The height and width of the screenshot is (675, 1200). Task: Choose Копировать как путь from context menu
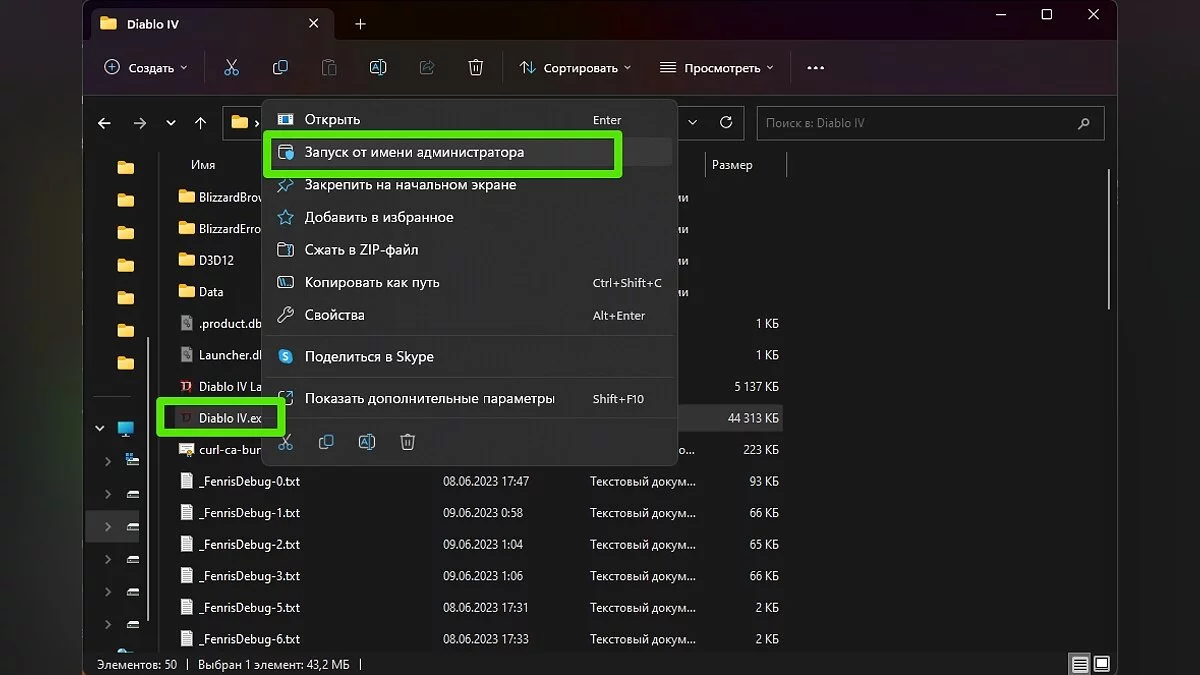(x=372, y=283)
